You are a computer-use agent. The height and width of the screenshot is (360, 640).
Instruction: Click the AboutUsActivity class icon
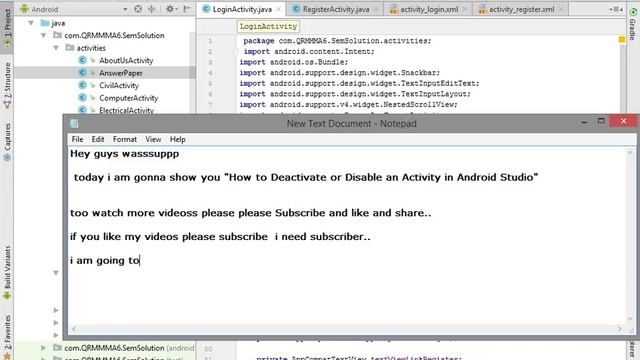[x=82, y=60]
